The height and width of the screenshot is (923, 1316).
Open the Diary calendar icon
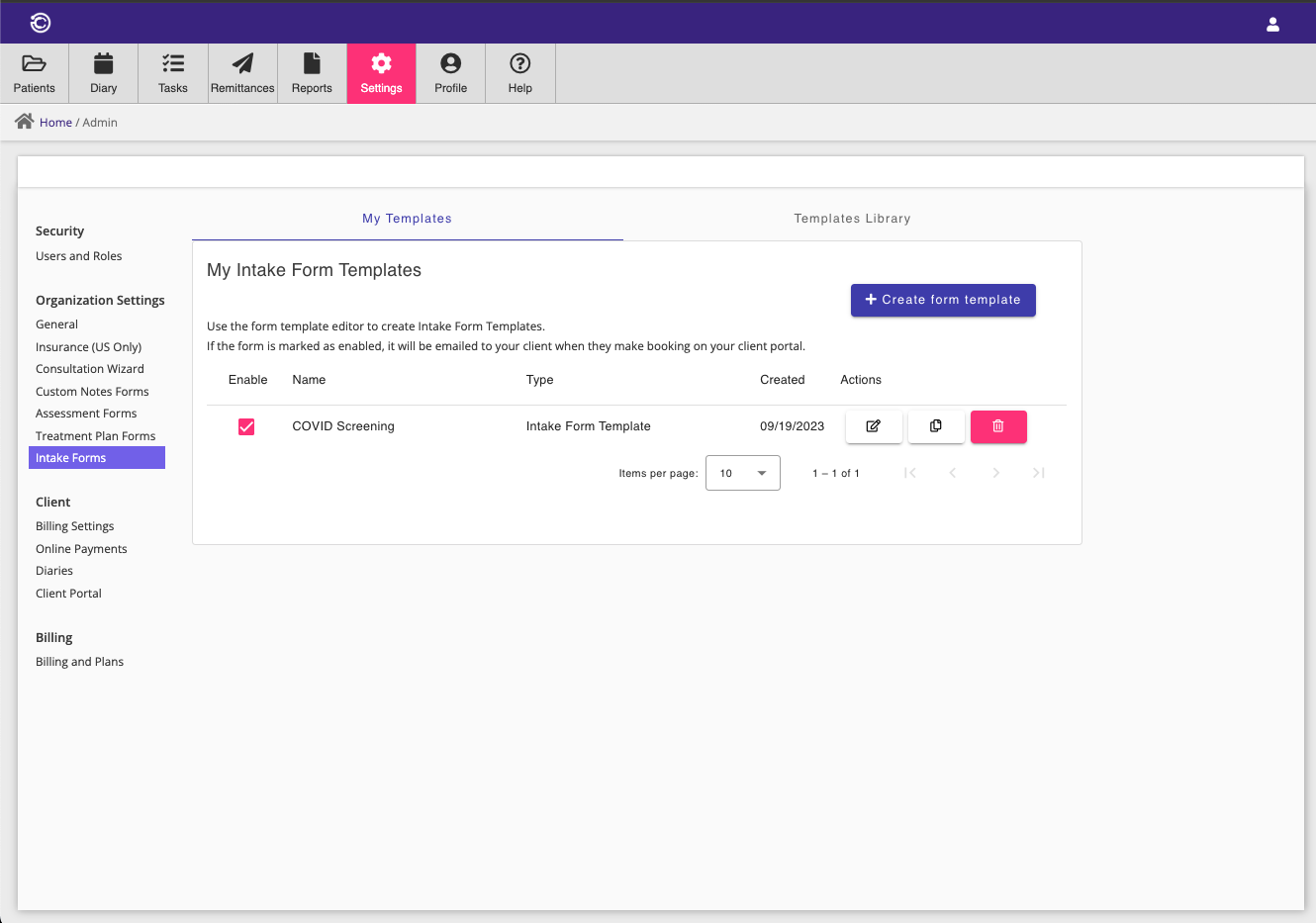(x=103, y=64)
